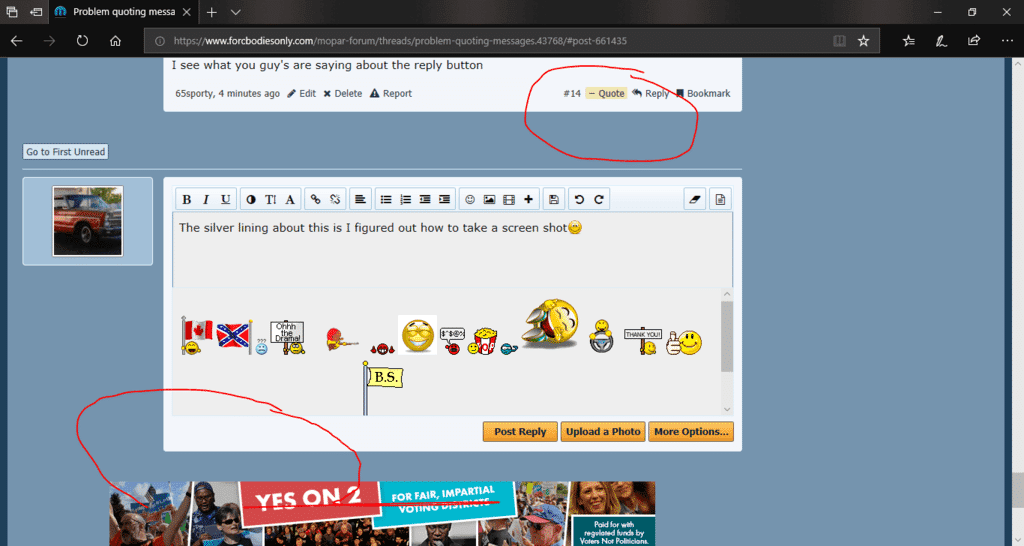Click the insert image icon
1024x546 pixels.
pyautogui.click(x=489, y=200)
